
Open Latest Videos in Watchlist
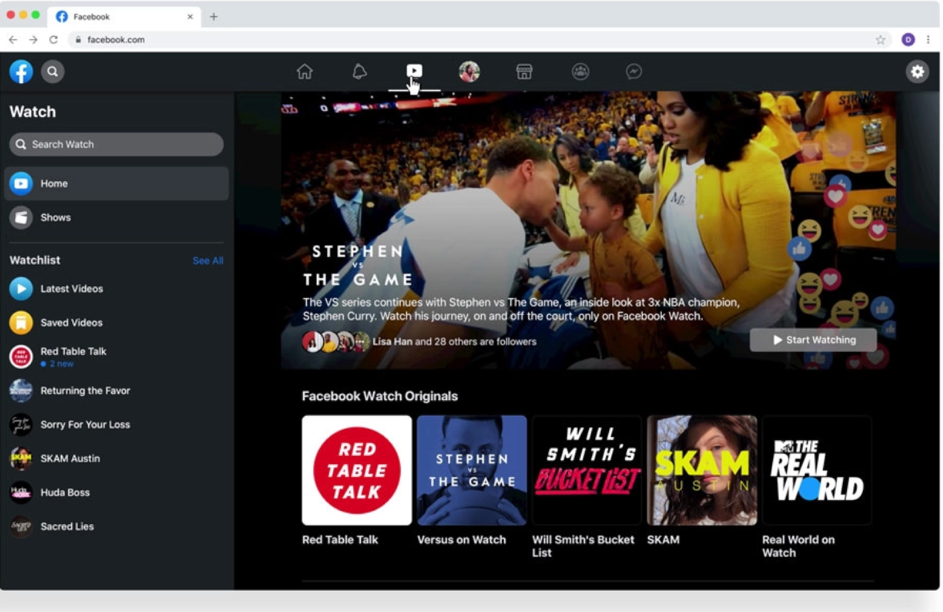click(x=116, y=289)
